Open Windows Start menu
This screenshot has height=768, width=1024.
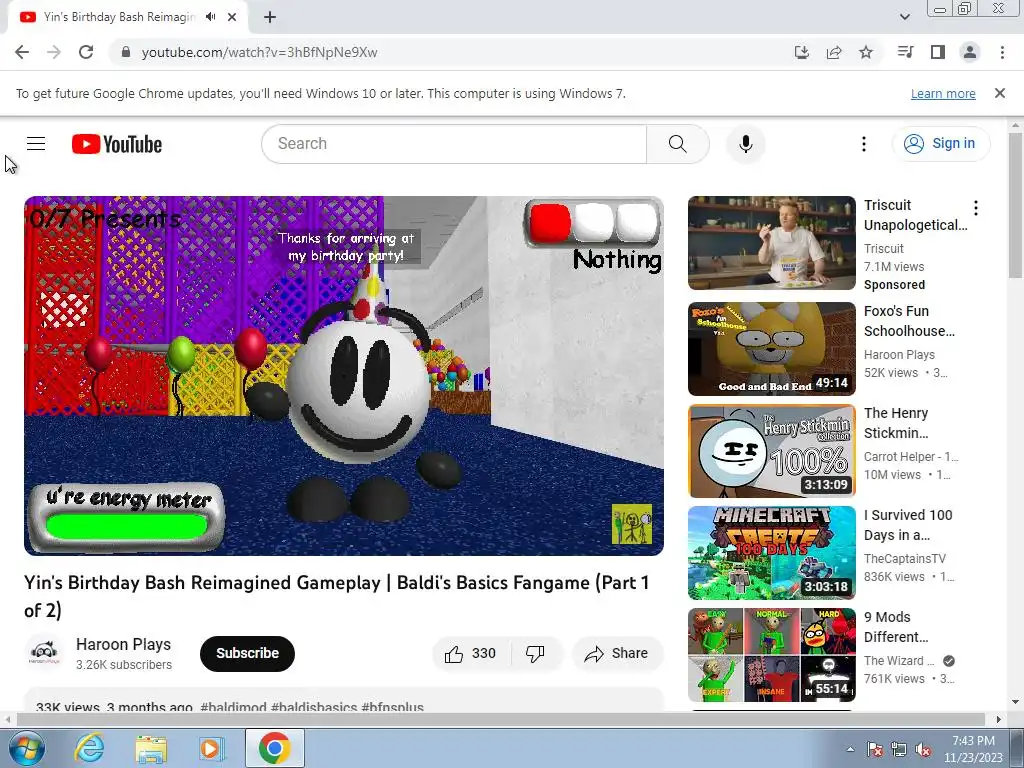coord(27,748)
